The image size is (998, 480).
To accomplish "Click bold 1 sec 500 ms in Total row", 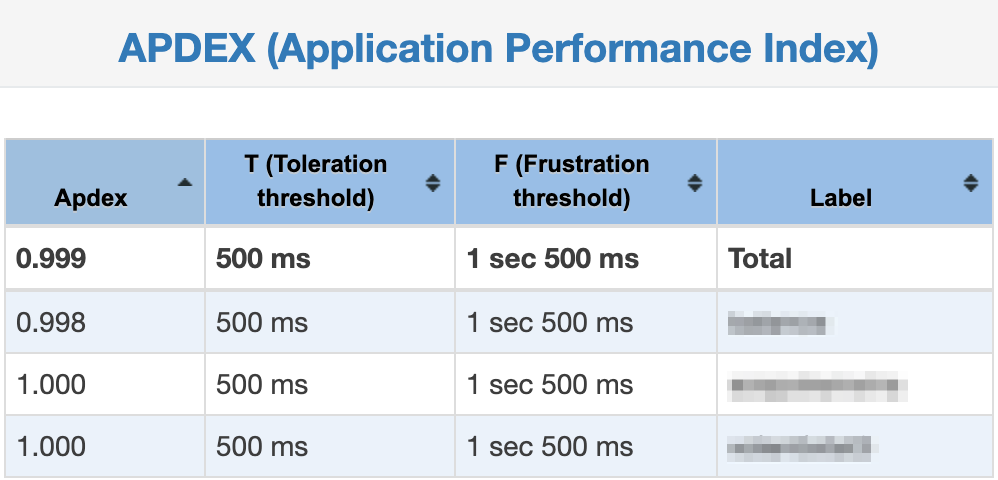I will pos(552,259).
